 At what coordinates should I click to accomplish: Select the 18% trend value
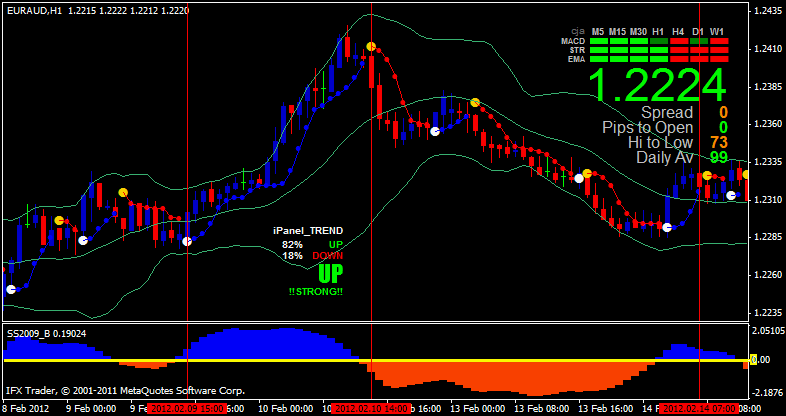point(292,256)
